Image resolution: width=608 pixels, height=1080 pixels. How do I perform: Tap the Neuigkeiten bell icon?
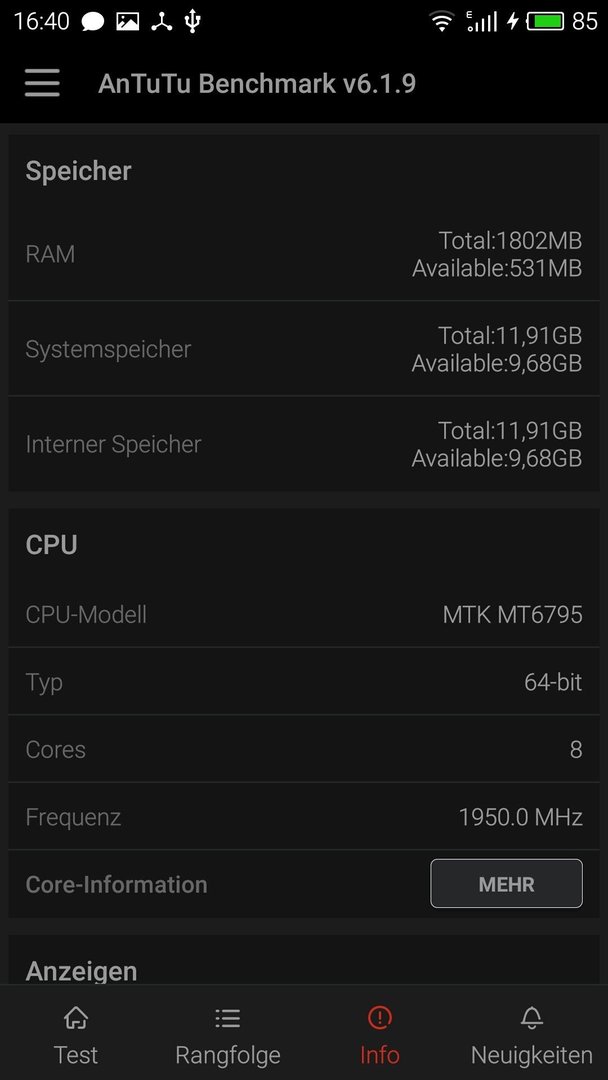tap(532, 1017)
